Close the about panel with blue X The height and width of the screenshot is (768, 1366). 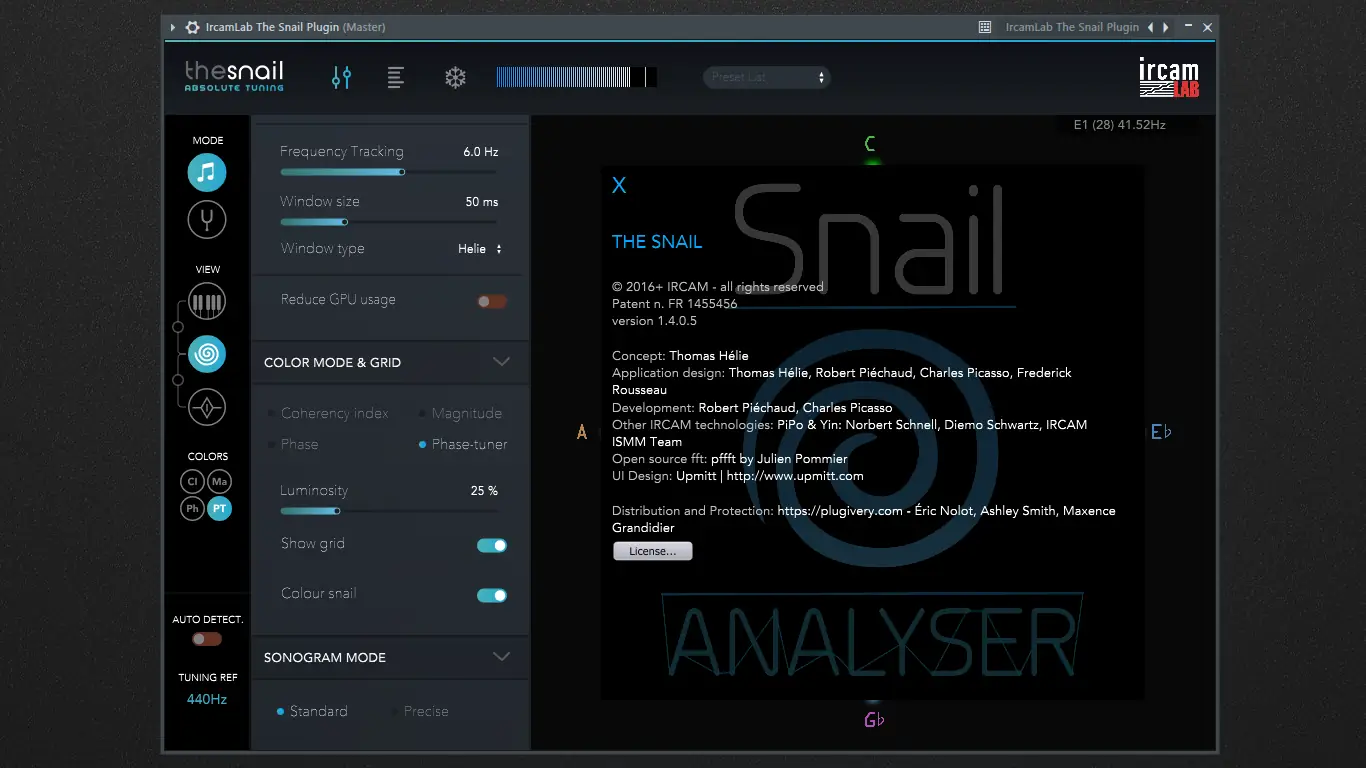(x=619, y=185)
